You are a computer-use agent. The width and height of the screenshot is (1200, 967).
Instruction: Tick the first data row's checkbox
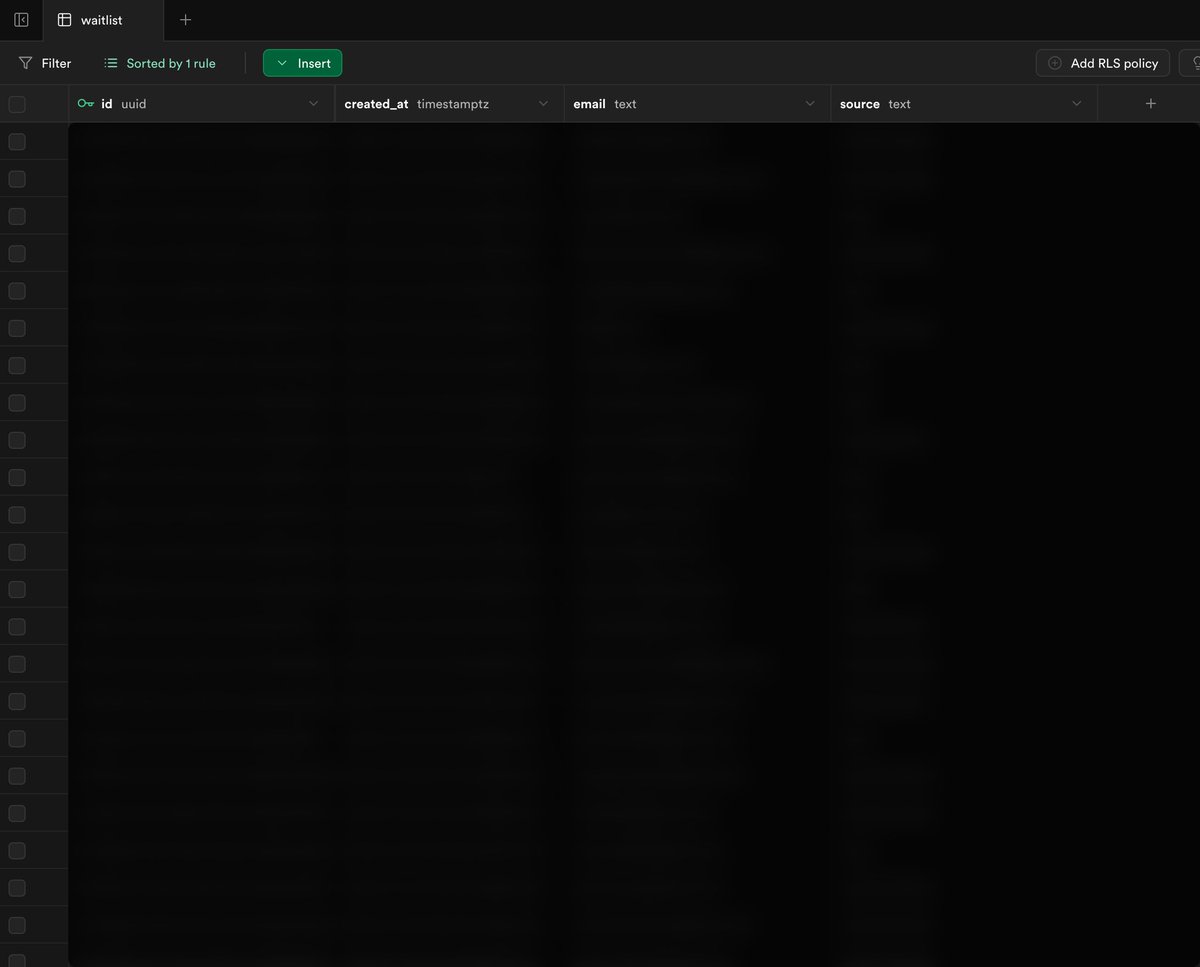17,142
